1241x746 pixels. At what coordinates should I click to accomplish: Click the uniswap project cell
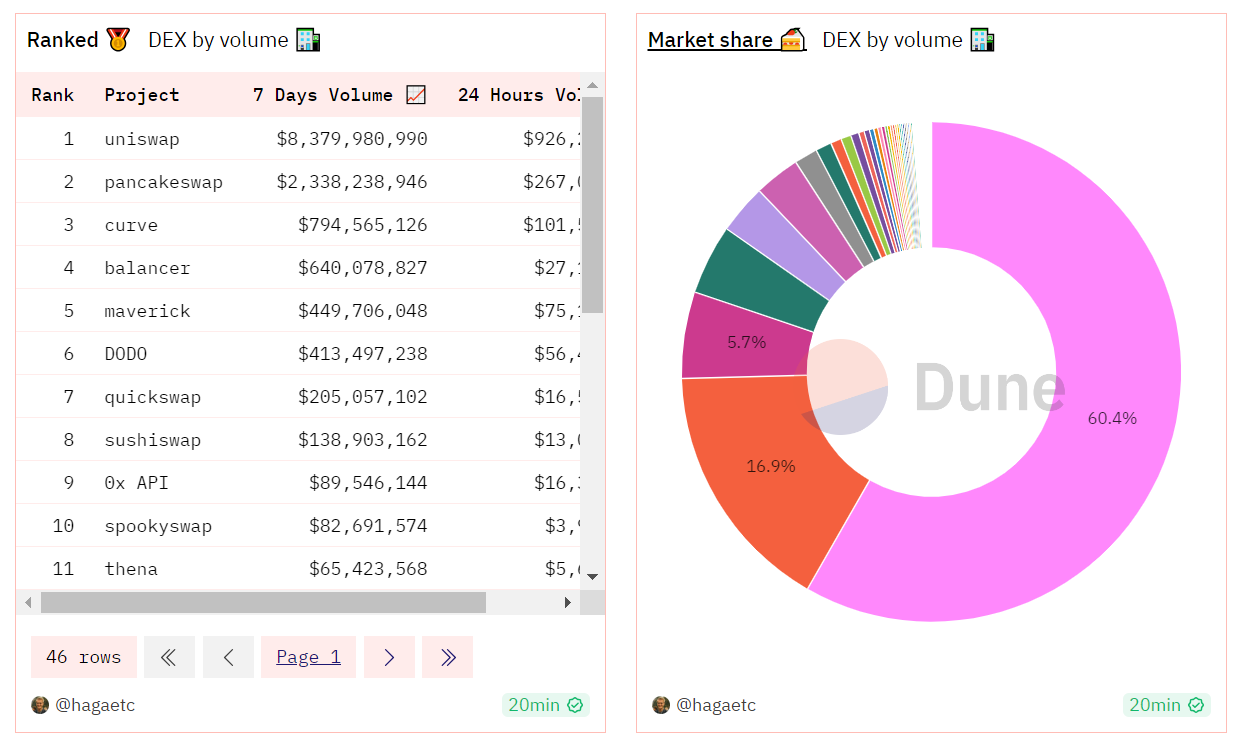coord(142,139)
